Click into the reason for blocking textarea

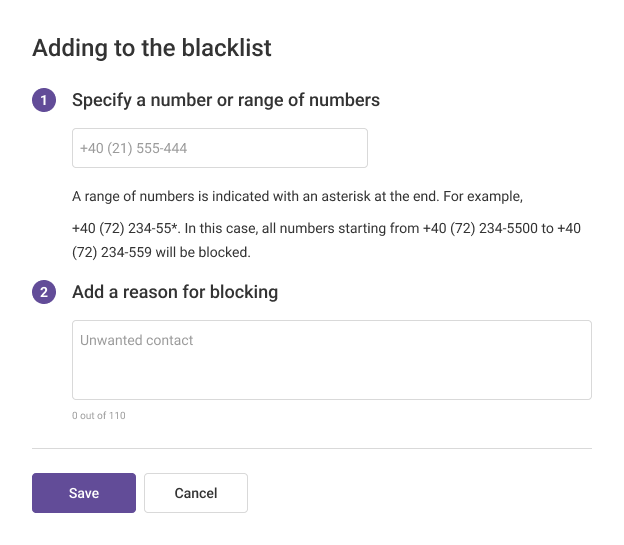[x=331, y=359]
